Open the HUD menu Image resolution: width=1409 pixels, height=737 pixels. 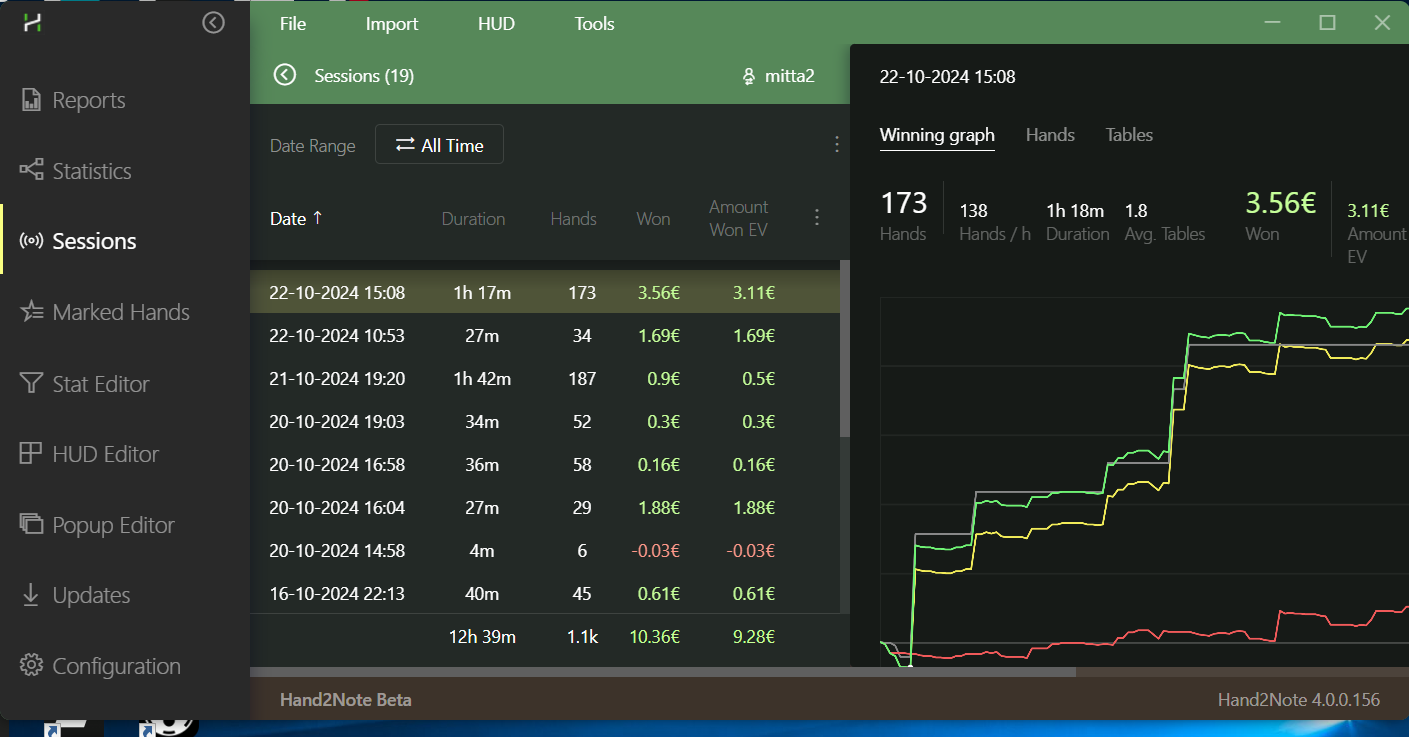[x=496, y=24]
